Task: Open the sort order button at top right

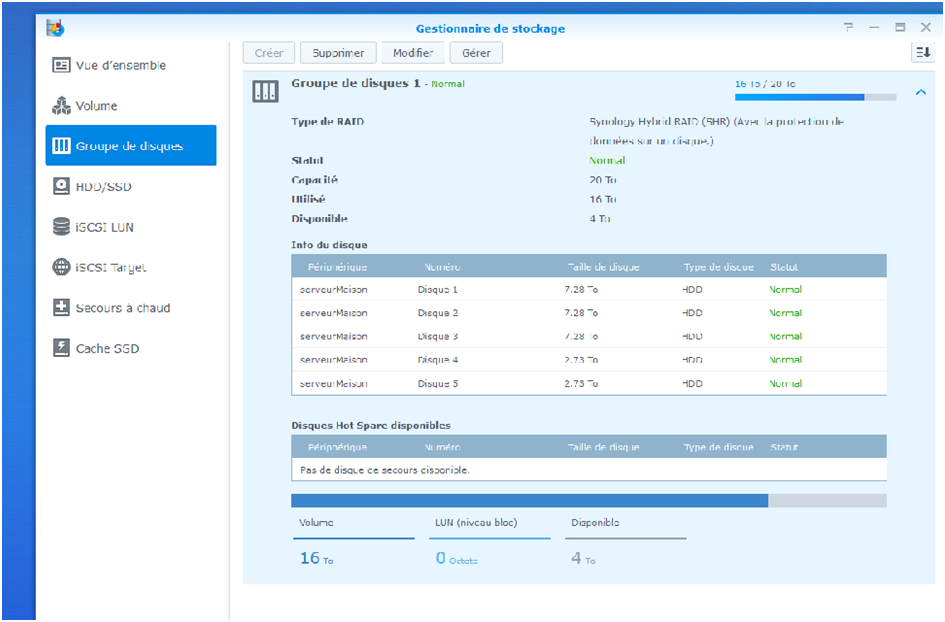Action: tap(922, 53)
